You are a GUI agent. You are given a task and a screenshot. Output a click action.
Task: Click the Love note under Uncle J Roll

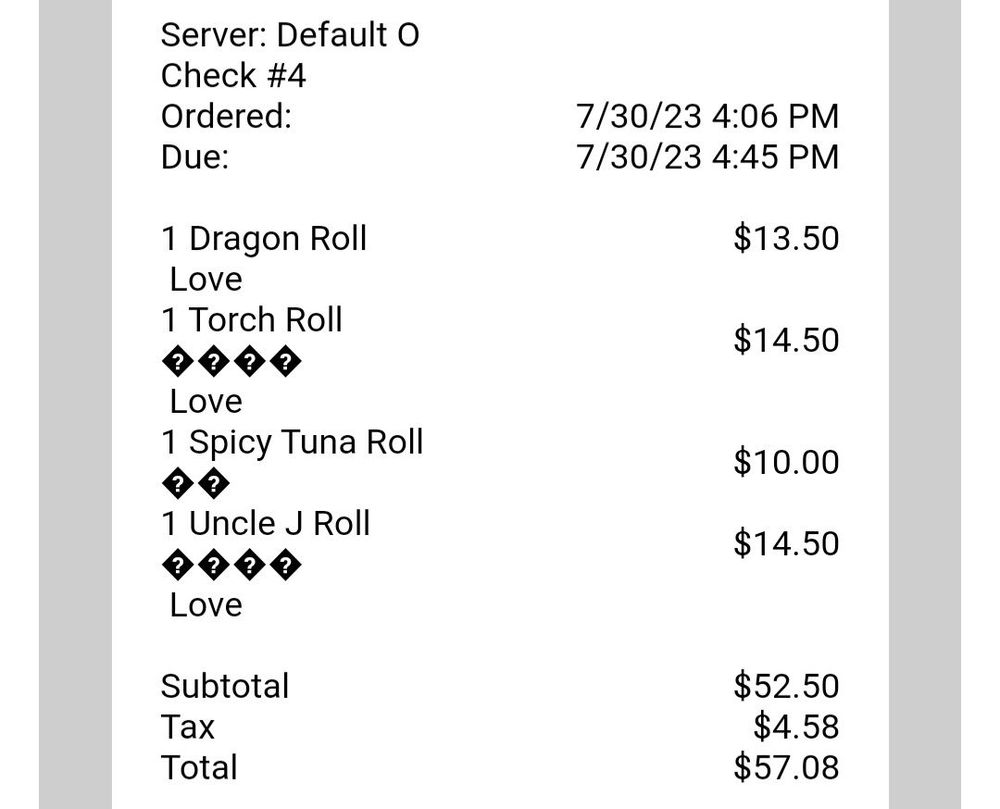206,605
